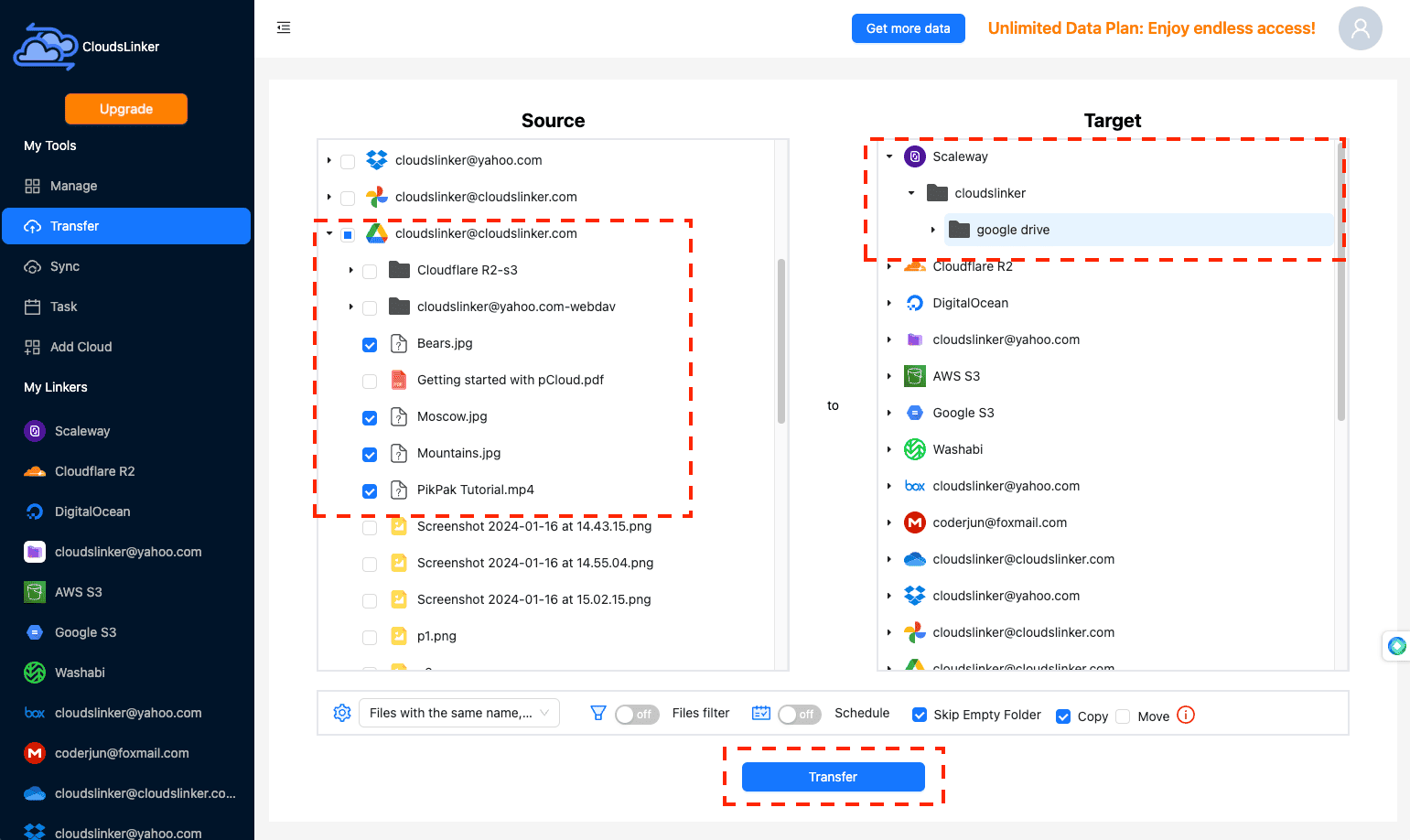Viewport: 1410px width, 840px height.
Task: Check p1.png checkbox
Action: point(370,638)
